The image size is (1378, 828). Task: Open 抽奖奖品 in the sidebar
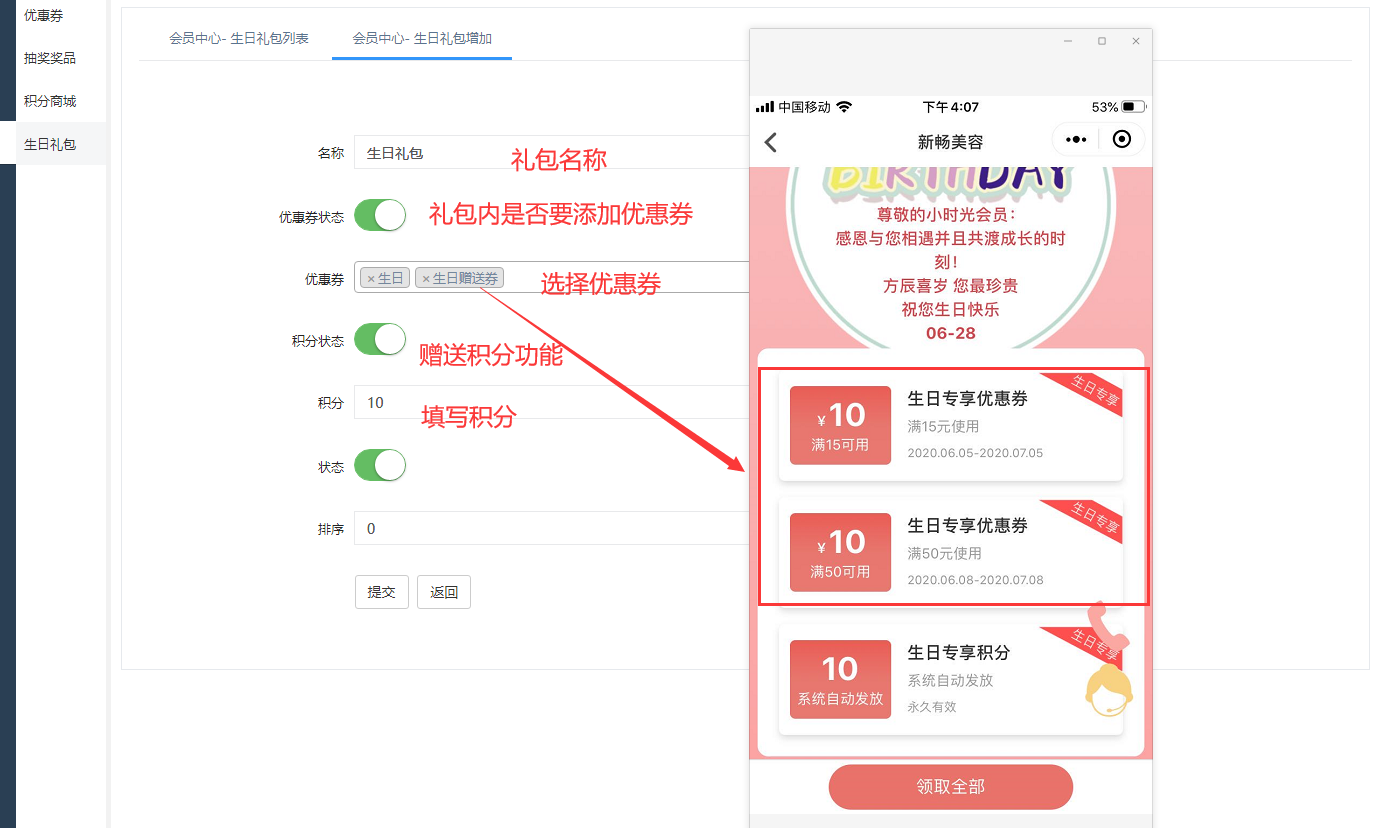pos(50,58)
